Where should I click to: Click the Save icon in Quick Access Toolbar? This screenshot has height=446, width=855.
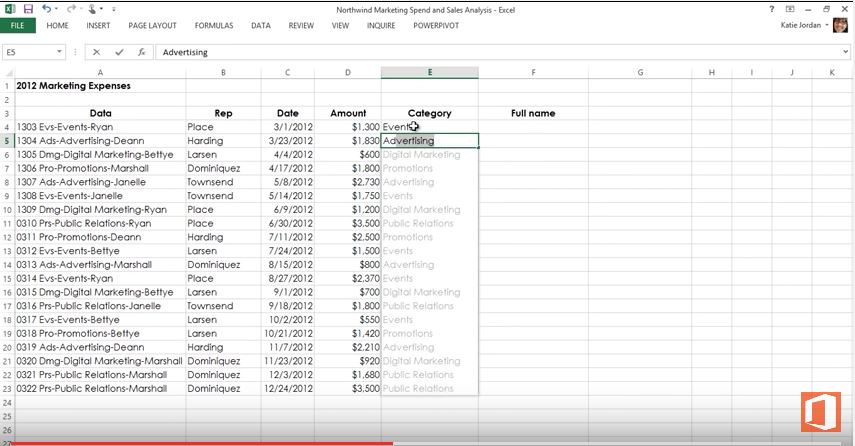(27, 8)
